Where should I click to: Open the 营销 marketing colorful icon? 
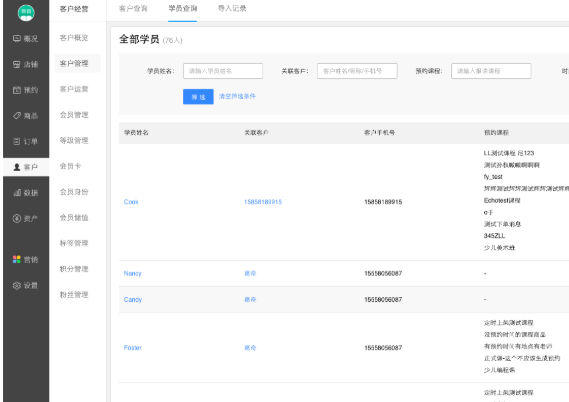pyautogui.click(x=17, y=259)
